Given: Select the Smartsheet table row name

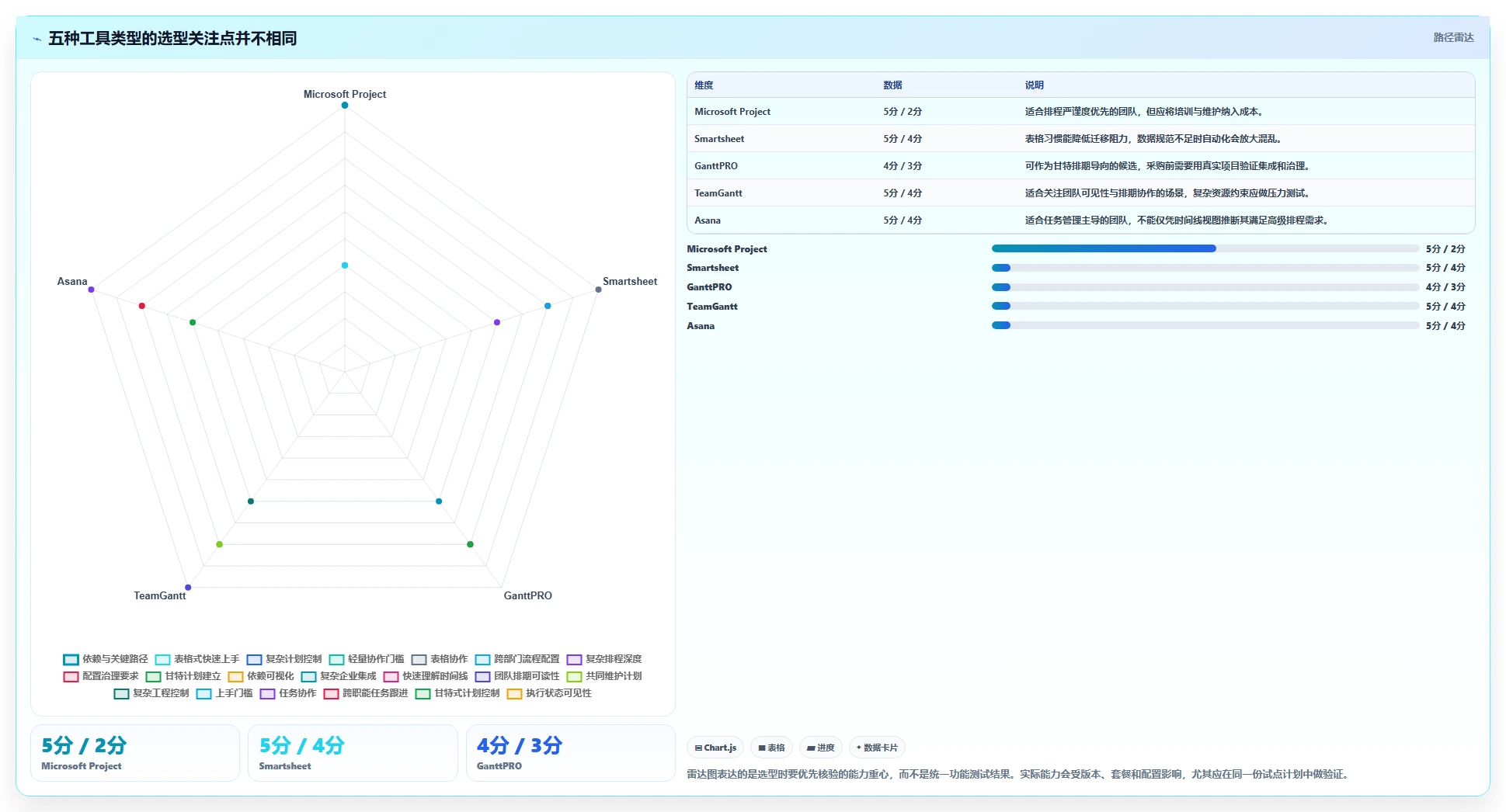Looking at the screenshot, I should (719, 139).
